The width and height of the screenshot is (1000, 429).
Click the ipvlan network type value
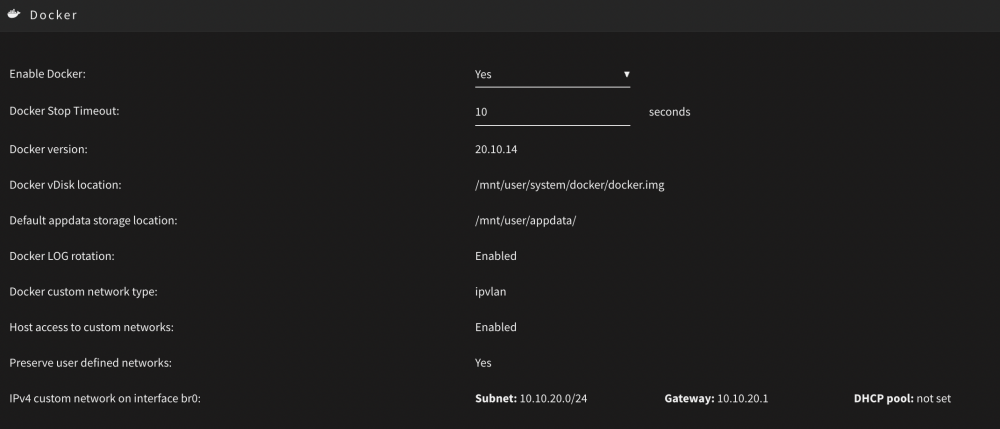click(x=491, y=292)
